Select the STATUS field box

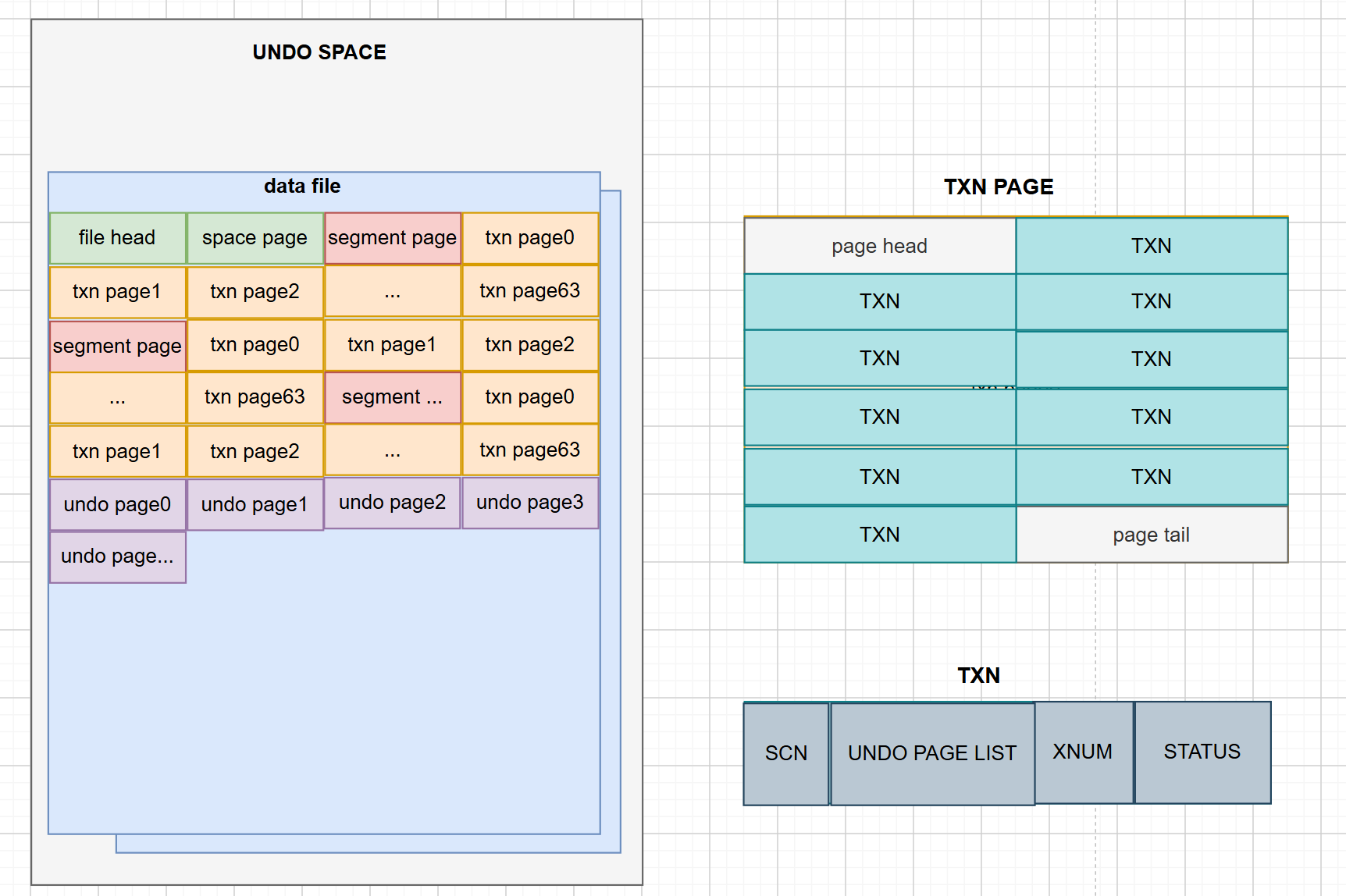tap(1202, 752)
